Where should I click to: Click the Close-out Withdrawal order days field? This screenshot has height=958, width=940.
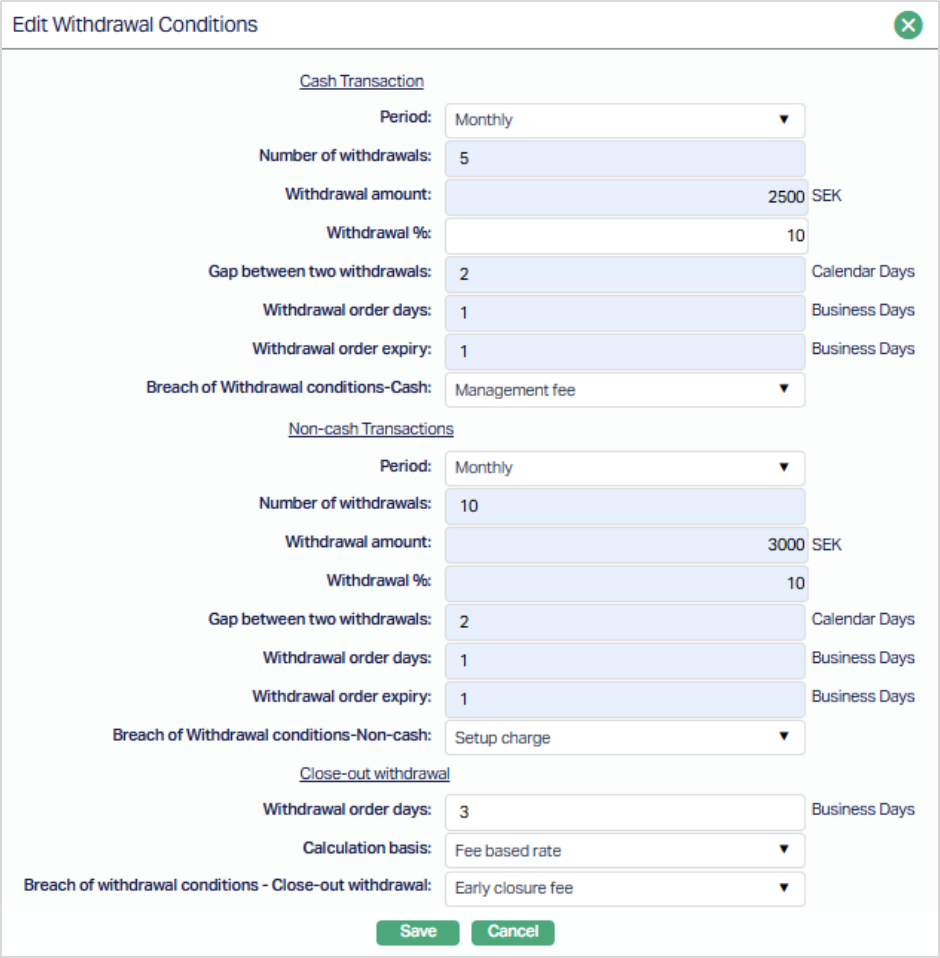point(624,812)
